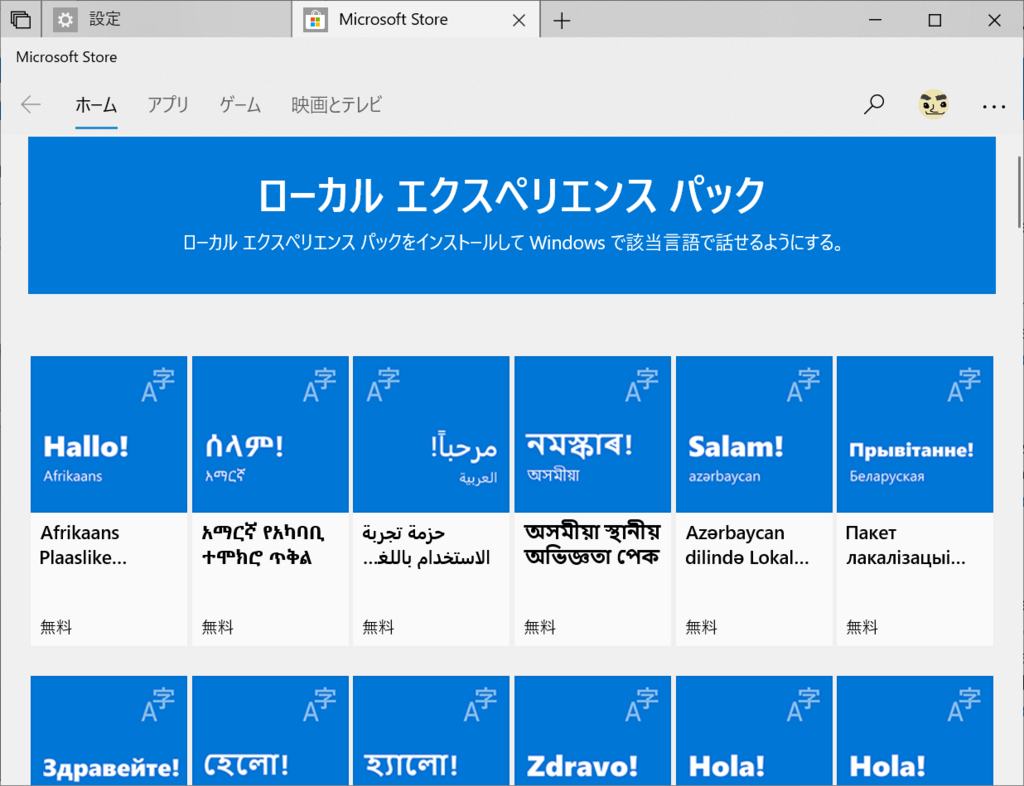Image resolution: width=1024 pixels, height=786 pixels.
Task: Open the হ্যালো! language tile
Action: pyautogui.click(x=431, y=731)
